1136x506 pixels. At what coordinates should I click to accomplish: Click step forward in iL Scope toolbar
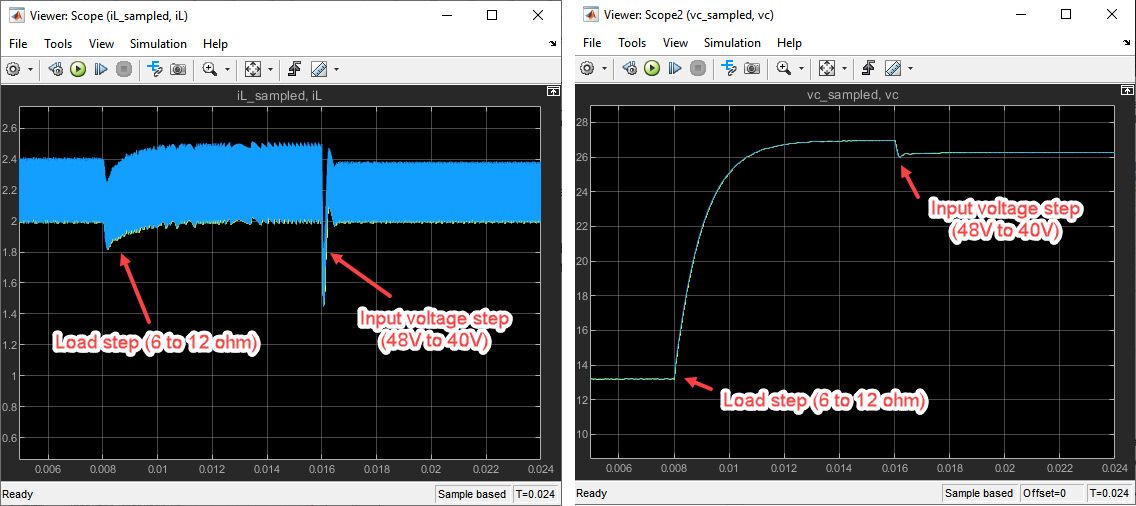(101, 70)
